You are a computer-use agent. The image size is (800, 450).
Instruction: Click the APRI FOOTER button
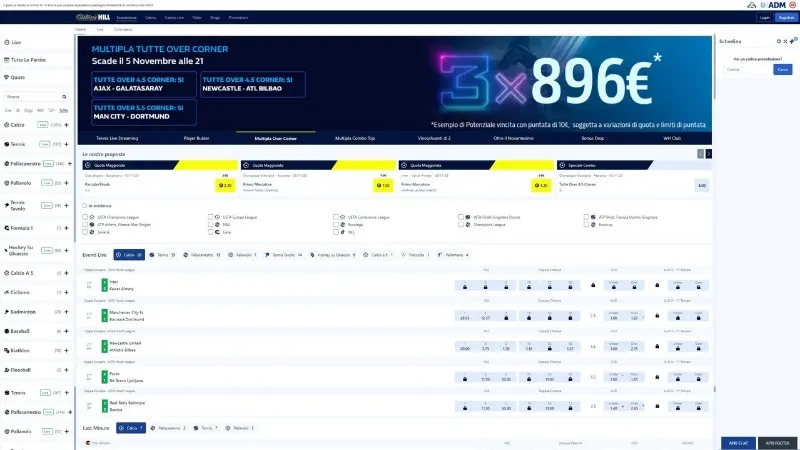[778, 443]
